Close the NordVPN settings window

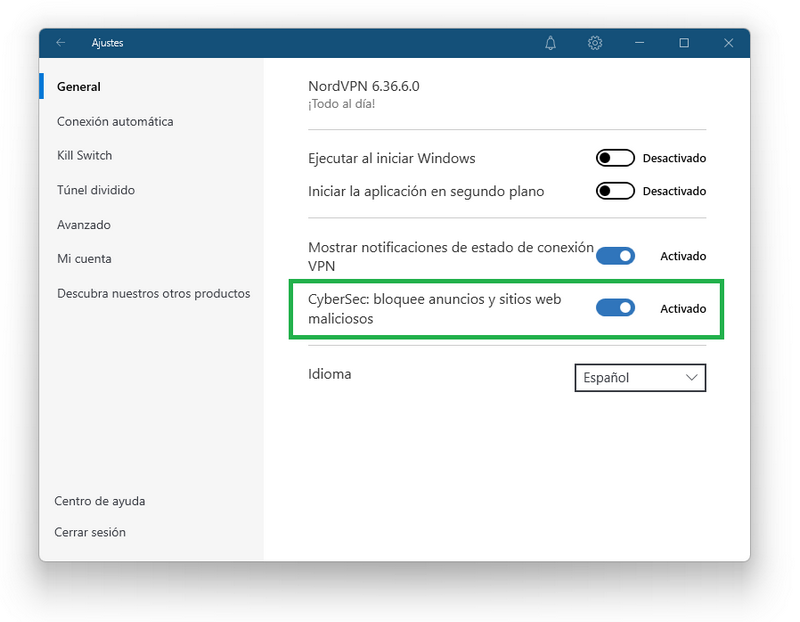pos(729,43)
